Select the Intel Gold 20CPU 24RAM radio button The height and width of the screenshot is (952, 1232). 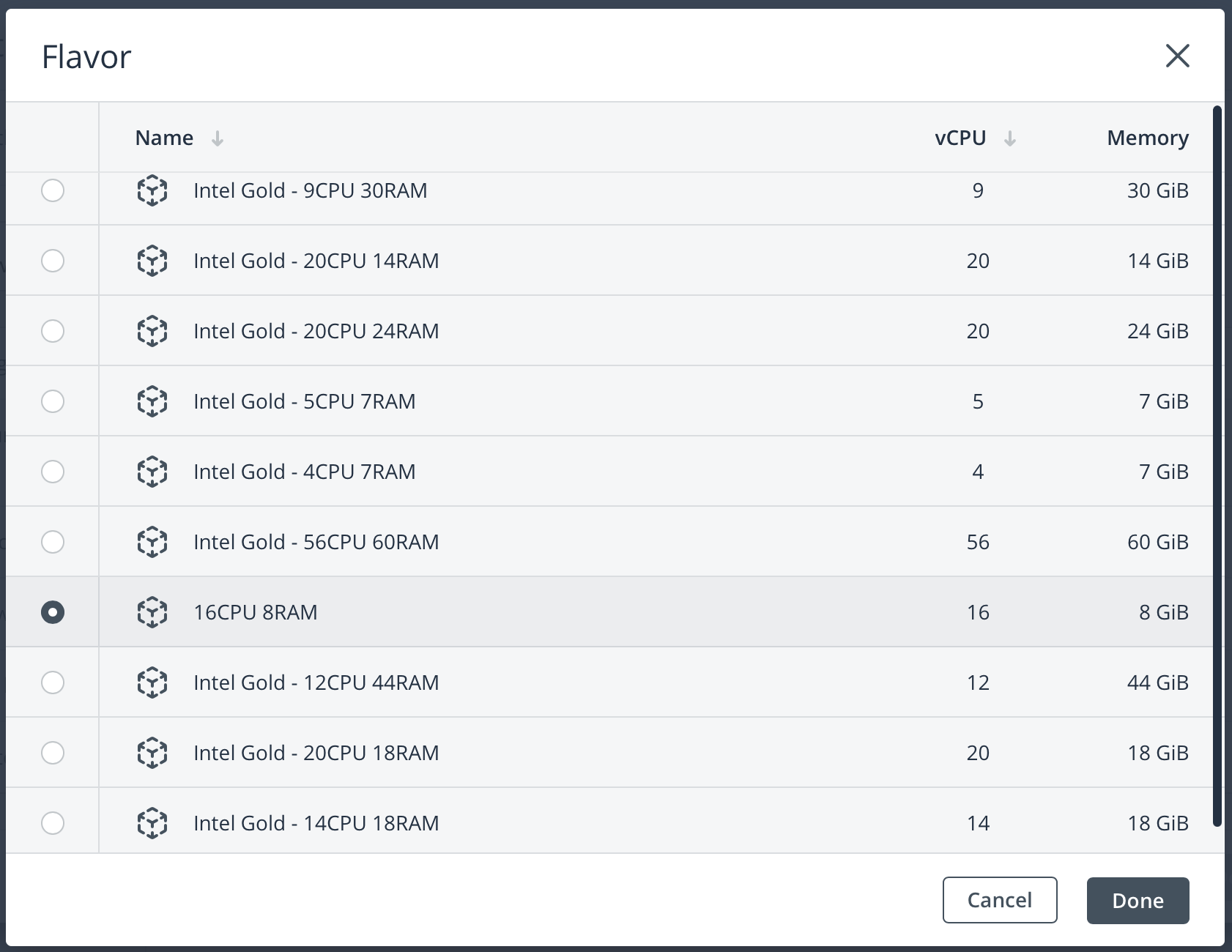point(53,331)
